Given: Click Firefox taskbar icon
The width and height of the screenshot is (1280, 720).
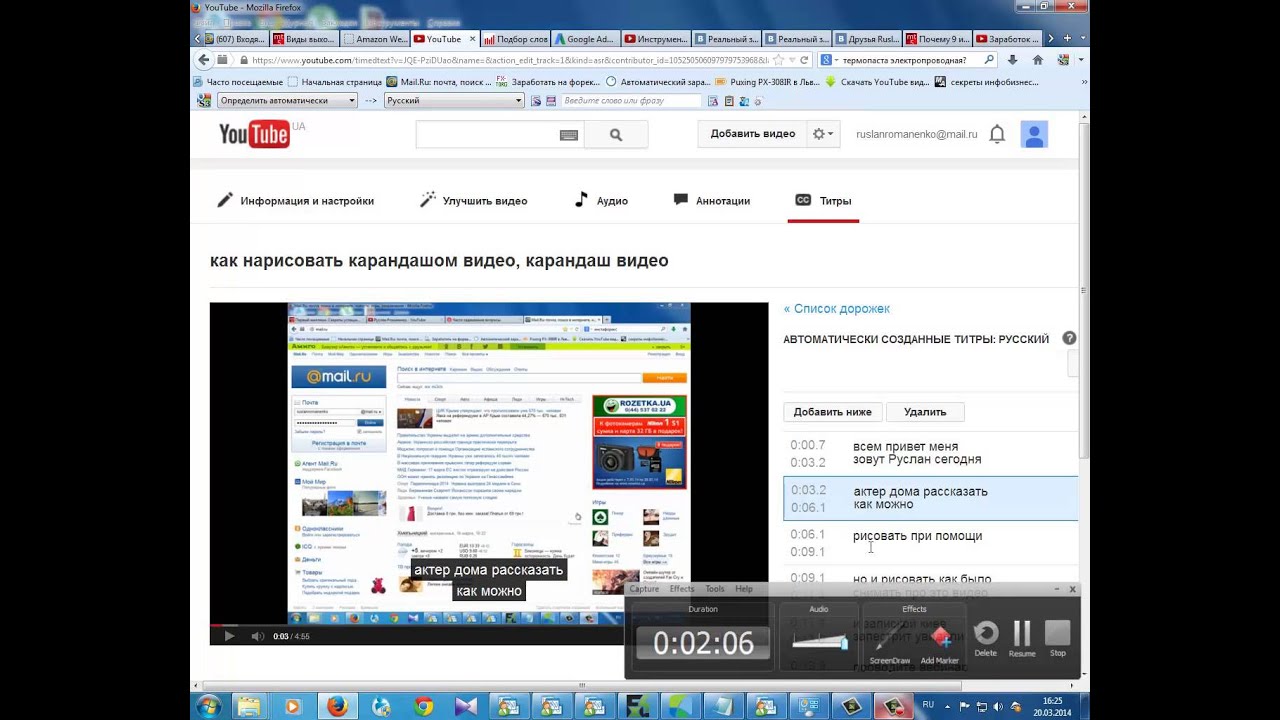Looking at the screenshot, I should (337, 707).
